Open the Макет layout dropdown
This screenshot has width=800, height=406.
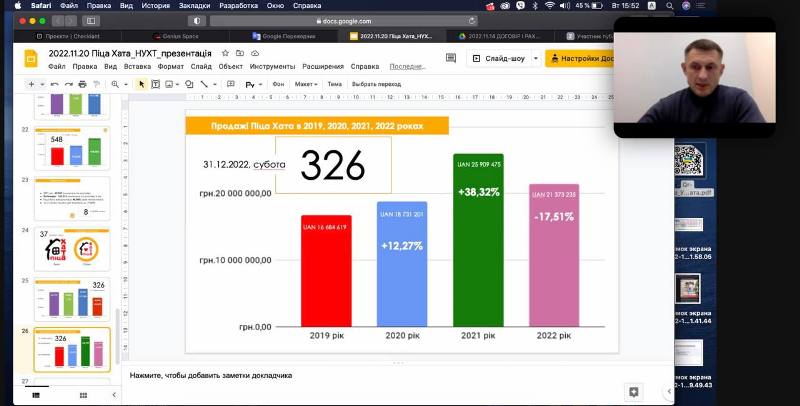pos(306,84)
